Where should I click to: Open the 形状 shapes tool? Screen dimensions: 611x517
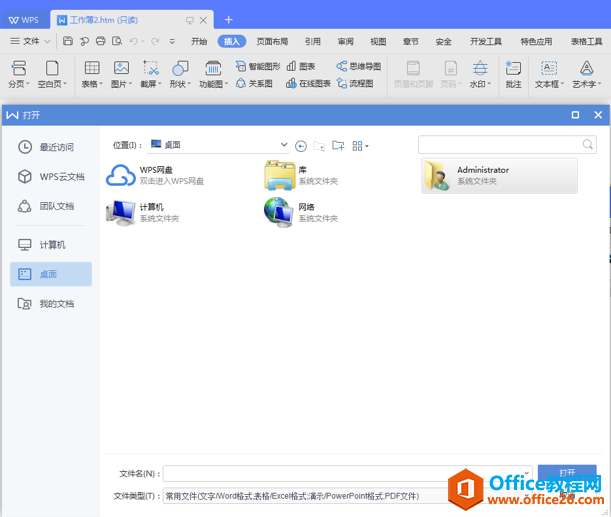click(180, 74)
